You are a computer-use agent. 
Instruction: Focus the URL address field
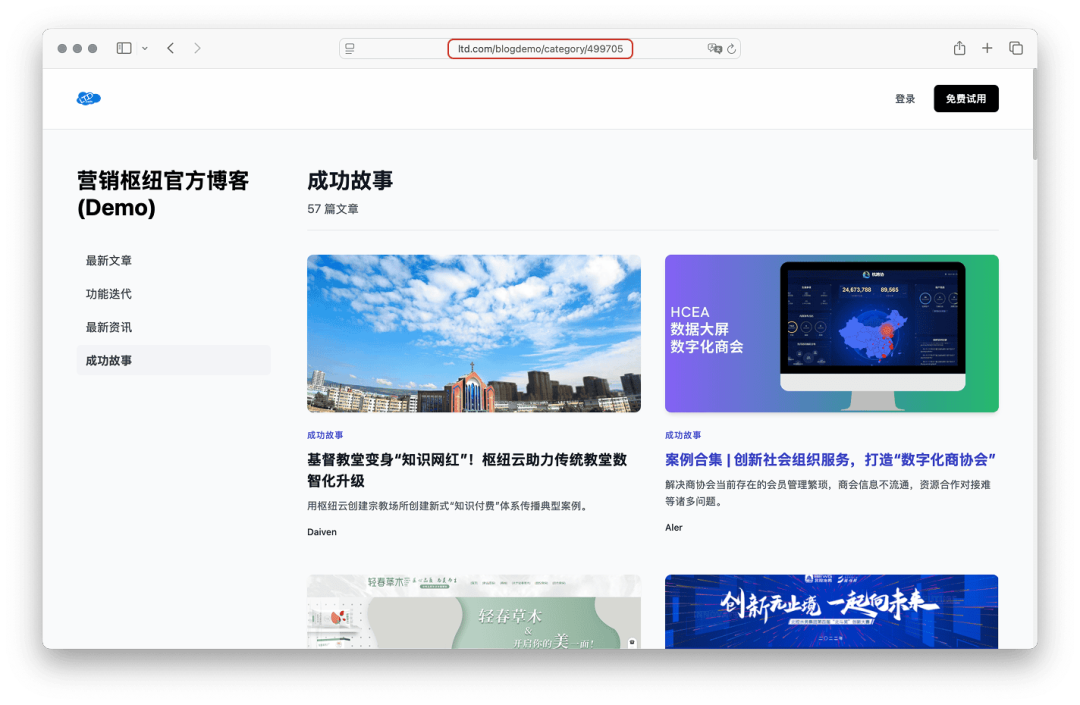click(540, 48)
